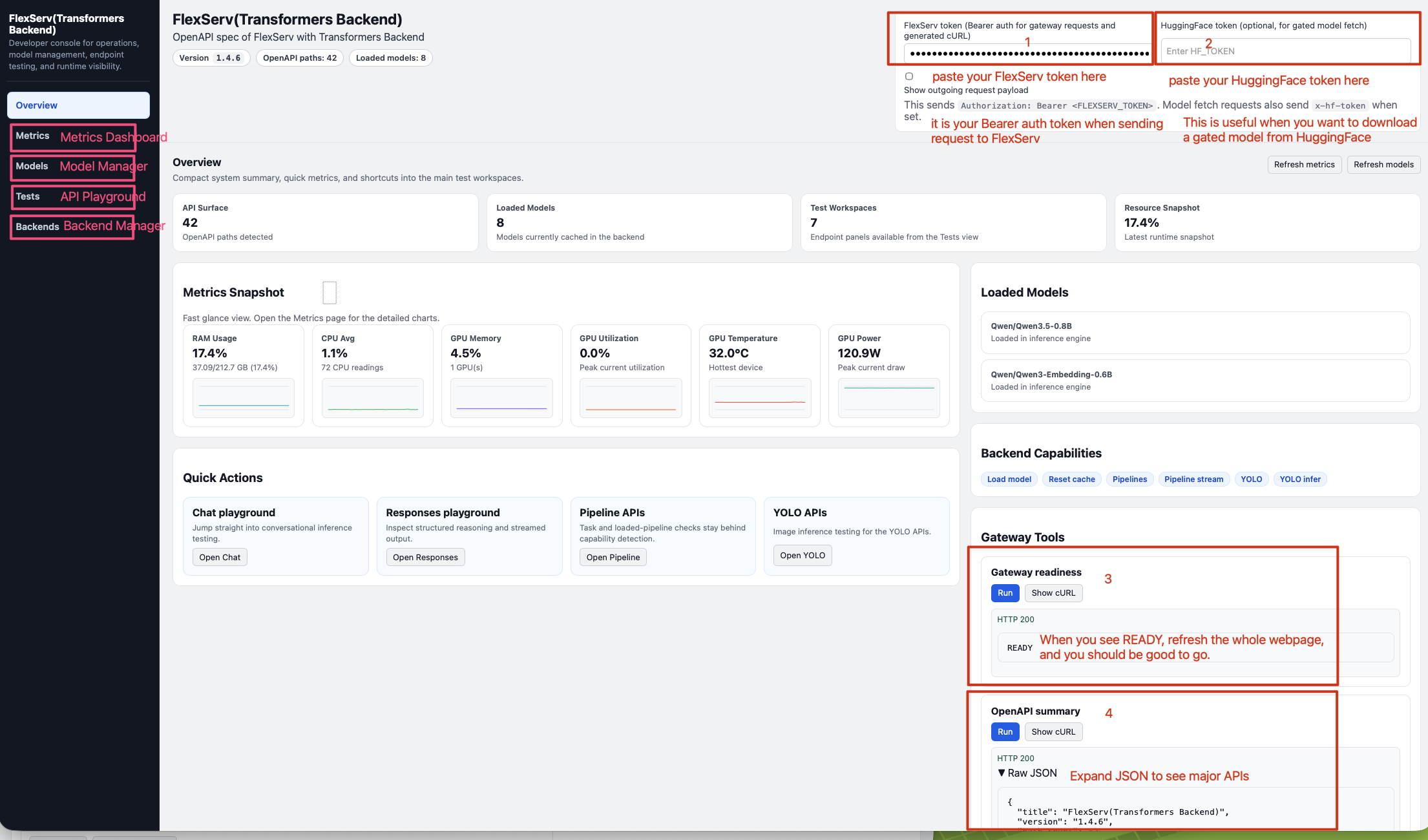The image size is (1428, 840).
Task: Show cURL for Gateway readiness
Action: pos(1053,593)
